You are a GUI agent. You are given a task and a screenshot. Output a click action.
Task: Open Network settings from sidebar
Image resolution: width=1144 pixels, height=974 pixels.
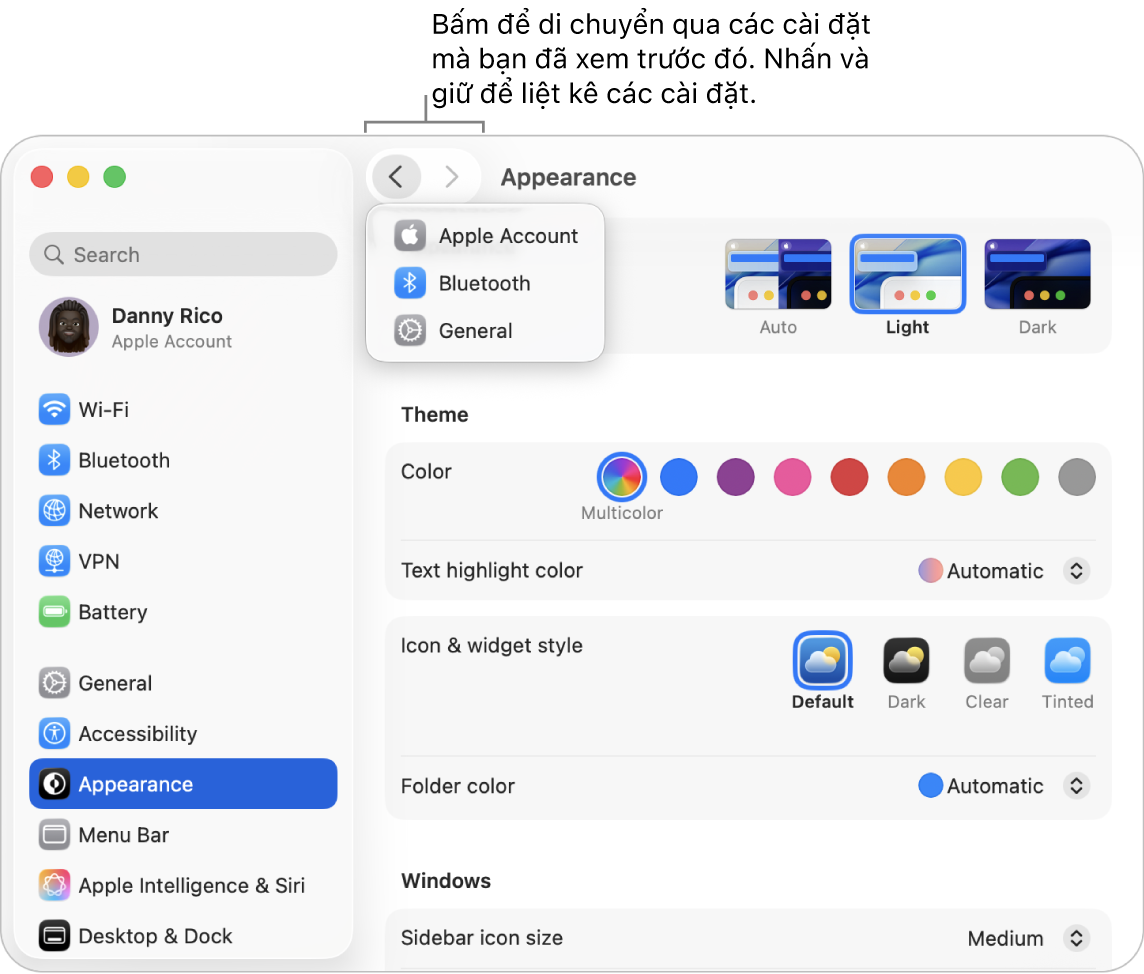[118, 511]
